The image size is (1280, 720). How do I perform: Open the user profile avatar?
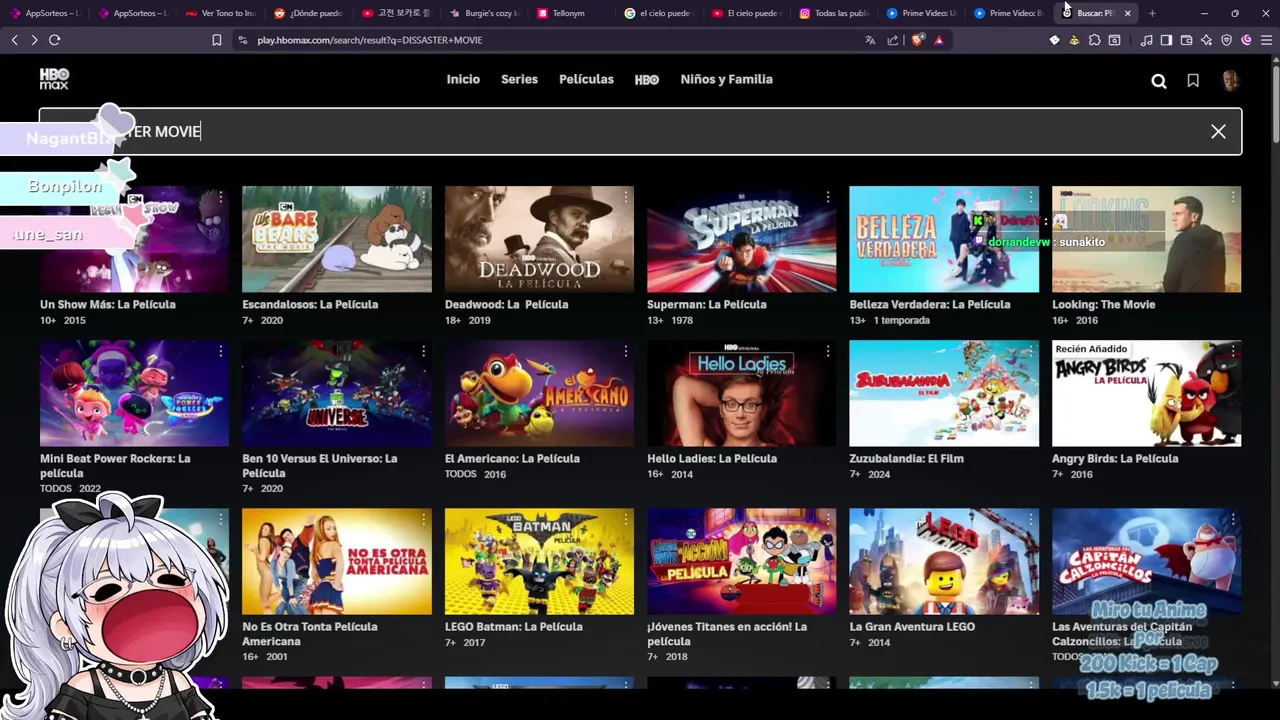(x=1230, y=80)
